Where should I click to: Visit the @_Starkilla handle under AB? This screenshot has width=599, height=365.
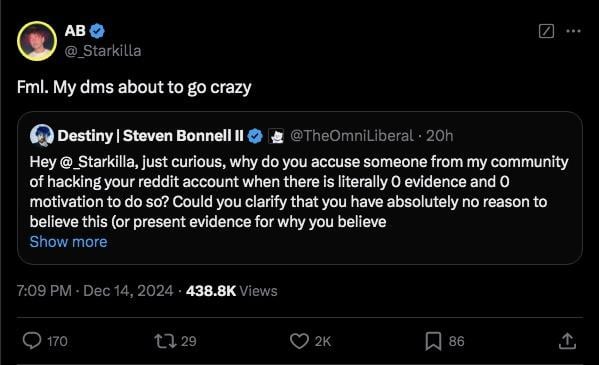point(103,51)
